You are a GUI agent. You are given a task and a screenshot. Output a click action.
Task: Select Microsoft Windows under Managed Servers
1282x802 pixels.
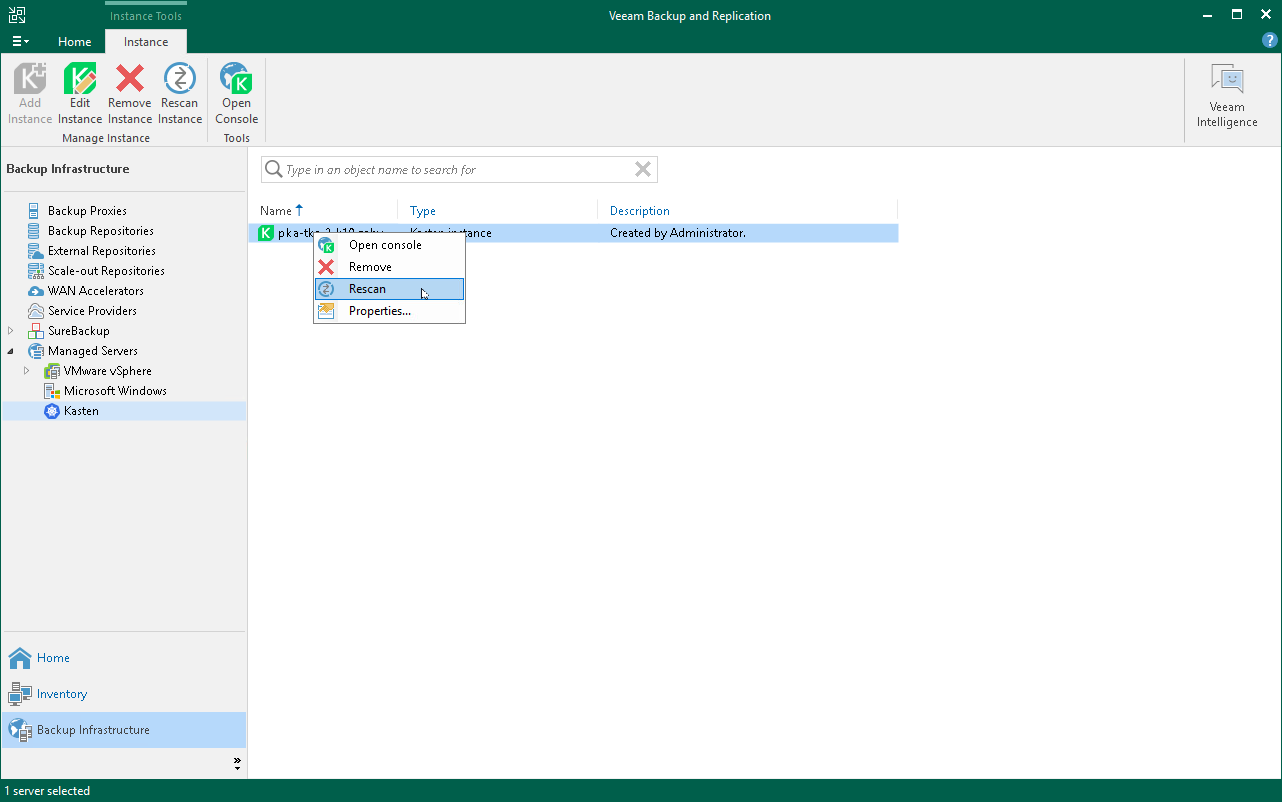(x=115, y=391)
